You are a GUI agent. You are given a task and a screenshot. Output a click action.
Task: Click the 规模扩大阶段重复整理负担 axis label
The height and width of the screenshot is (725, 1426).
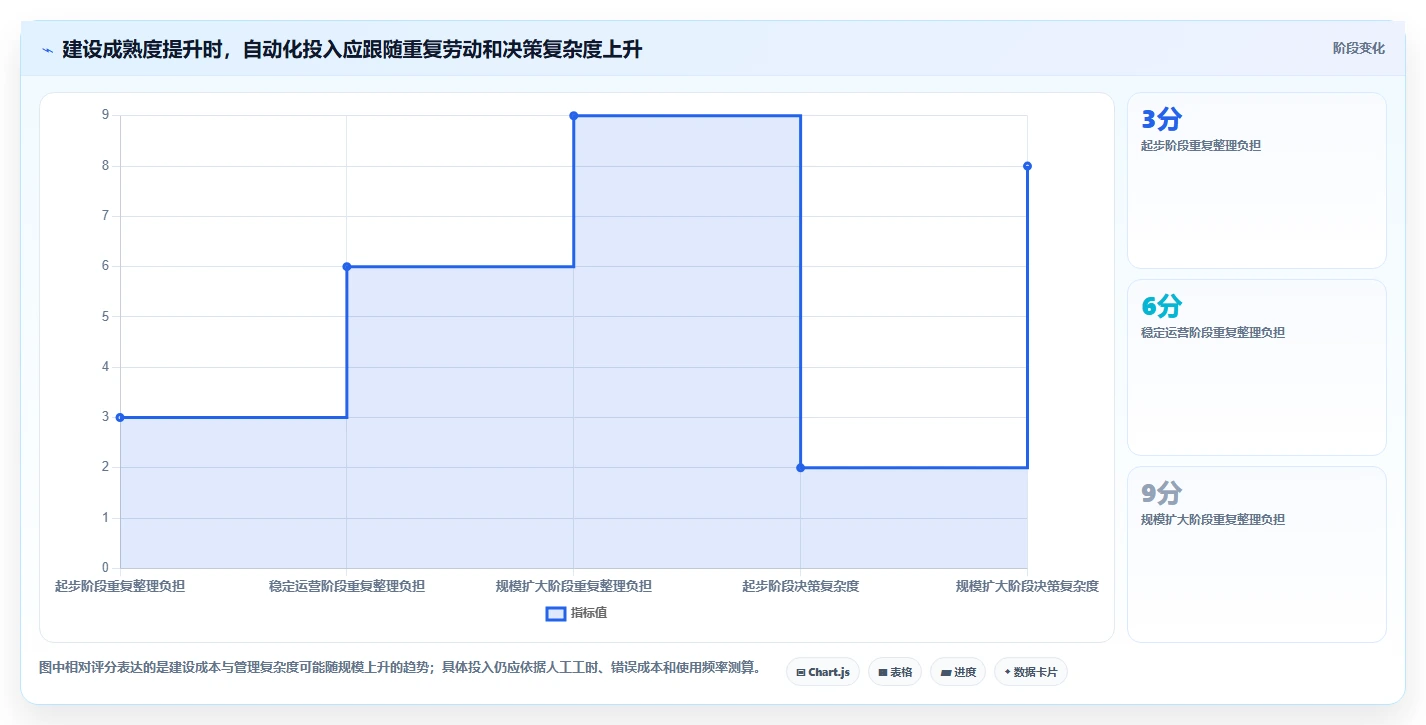[574, 586]
